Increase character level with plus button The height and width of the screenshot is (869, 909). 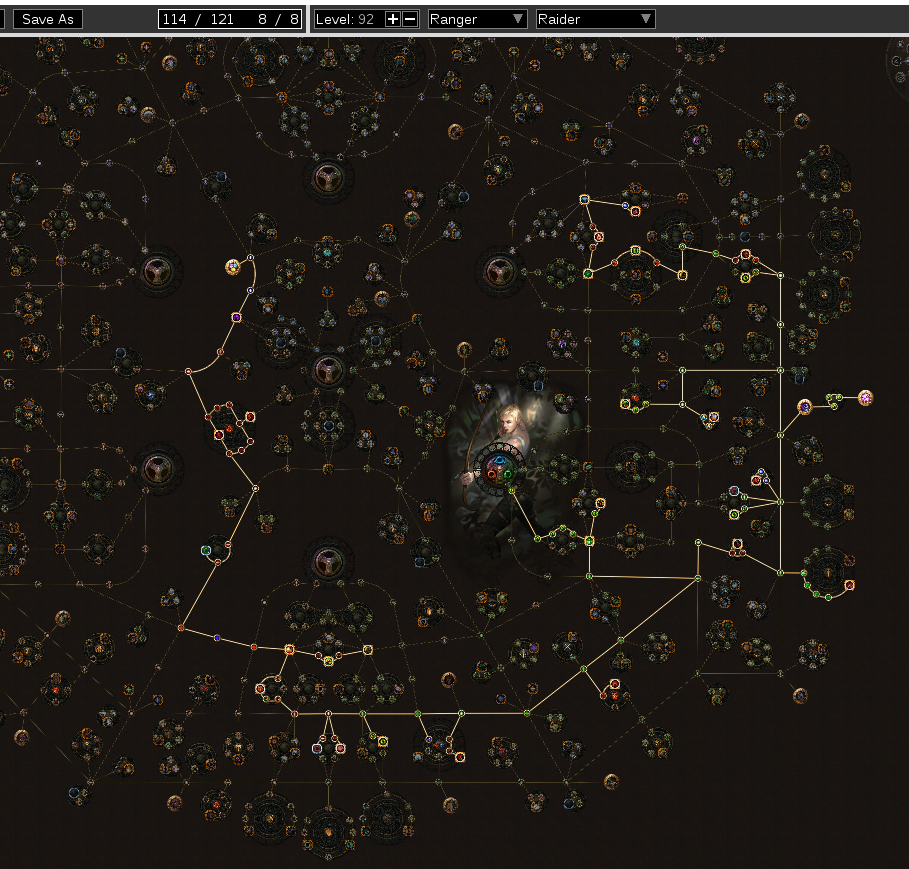392,19
